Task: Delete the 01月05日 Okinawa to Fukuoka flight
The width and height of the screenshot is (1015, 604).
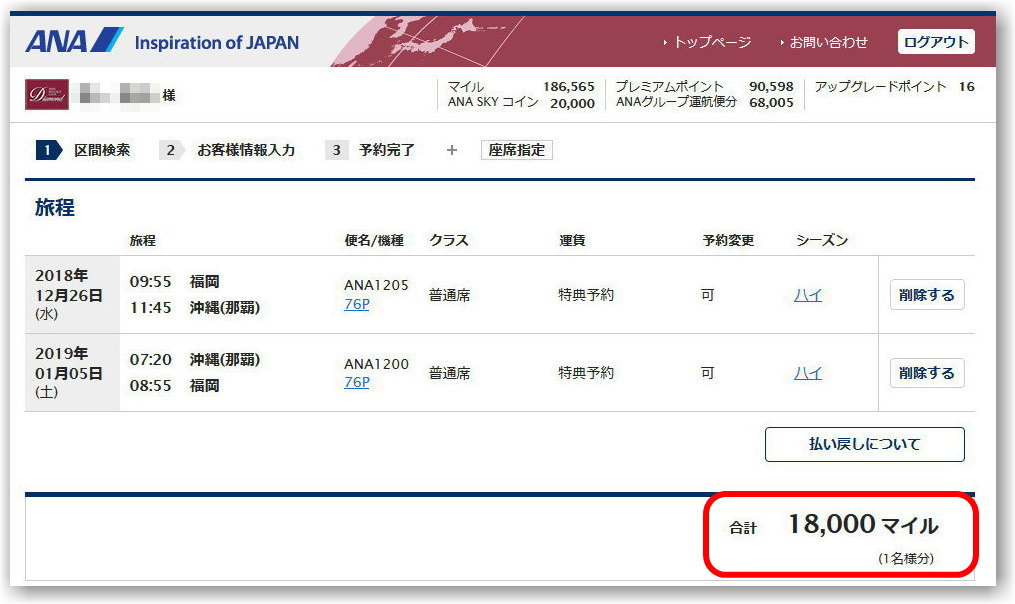Action: pyautogui.click(x=927, y=373)
